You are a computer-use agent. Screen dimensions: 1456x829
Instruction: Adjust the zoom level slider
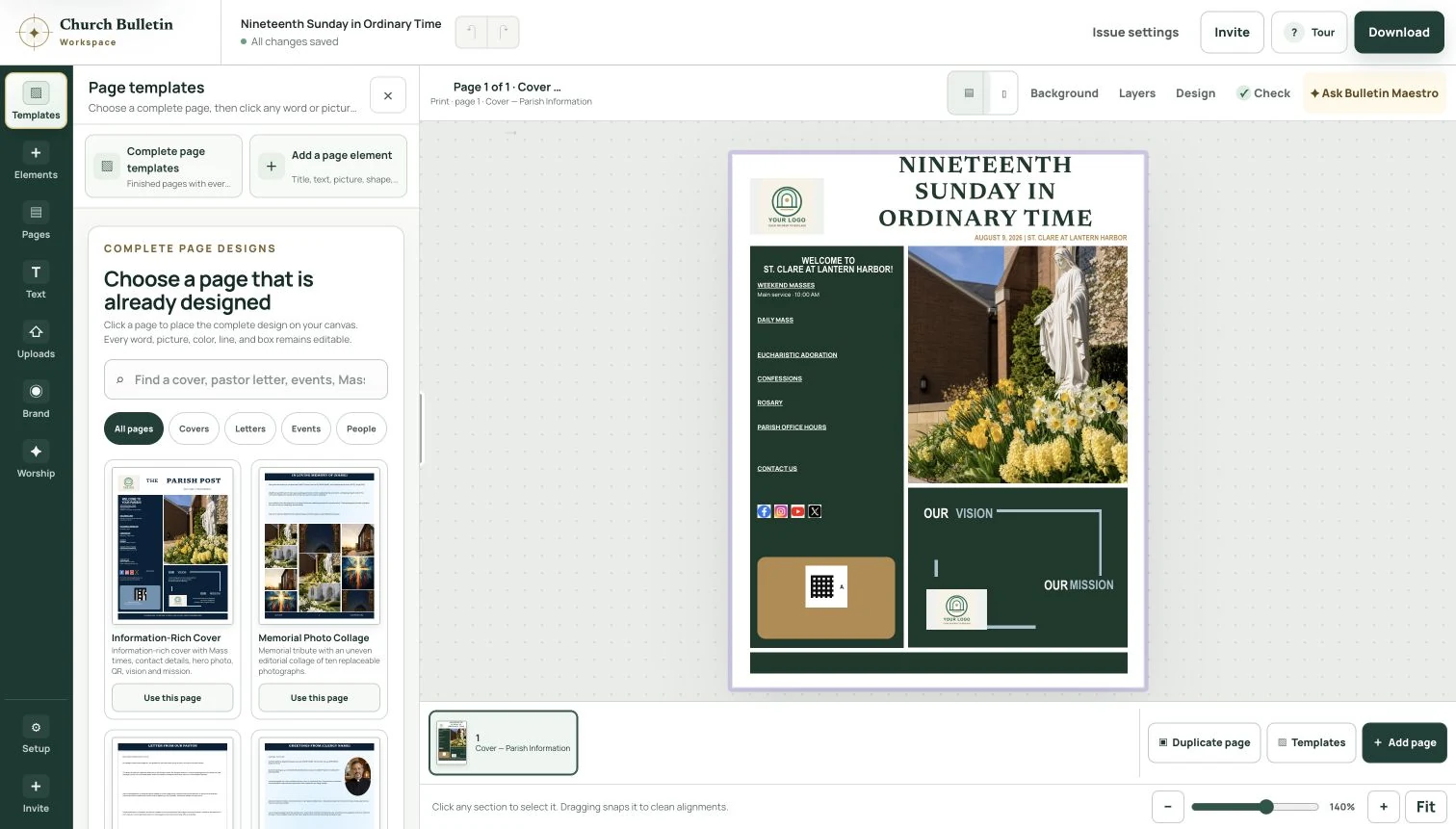tap(1255, 807)
